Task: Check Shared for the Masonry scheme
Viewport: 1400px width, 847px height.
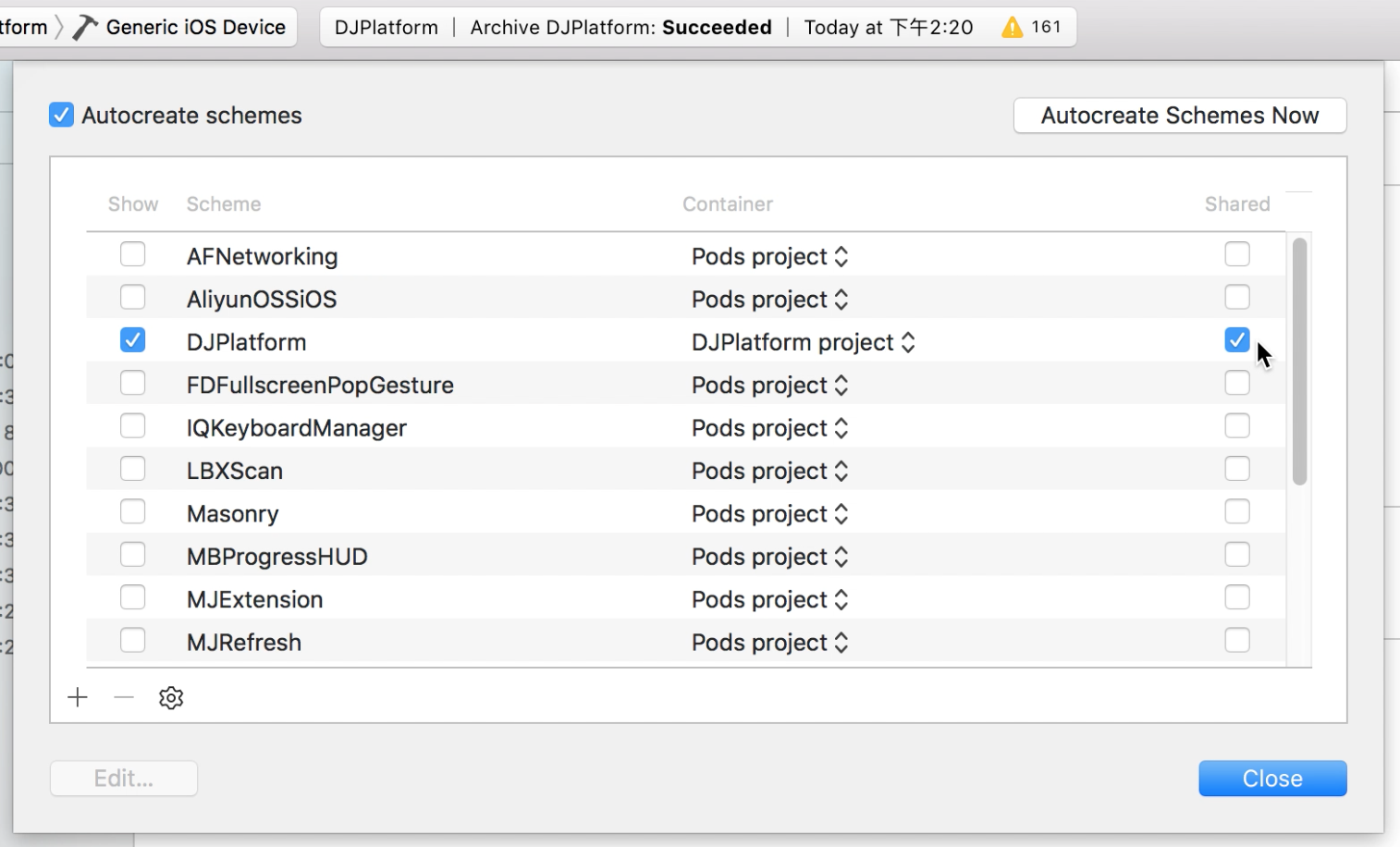Action: (x=1236, y=512)
